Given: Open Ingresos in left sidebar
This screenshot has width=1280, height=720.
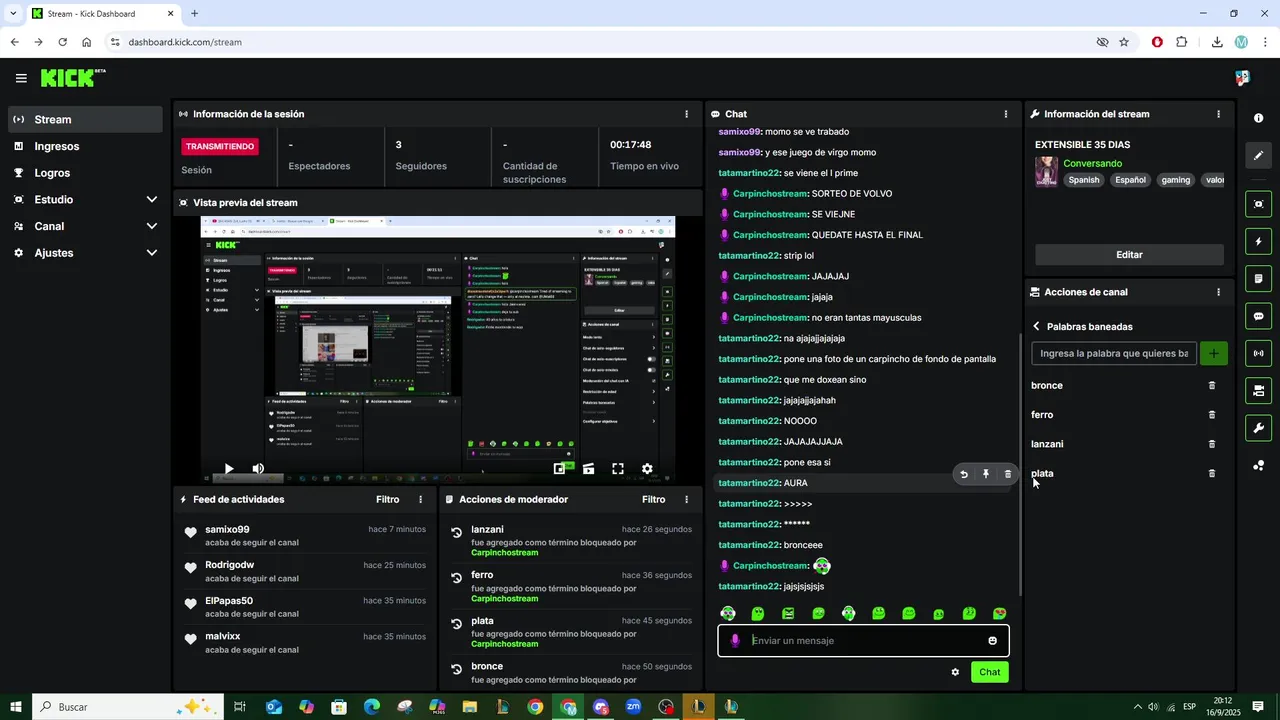Looking at the screenshot, I should coord(85,146).
